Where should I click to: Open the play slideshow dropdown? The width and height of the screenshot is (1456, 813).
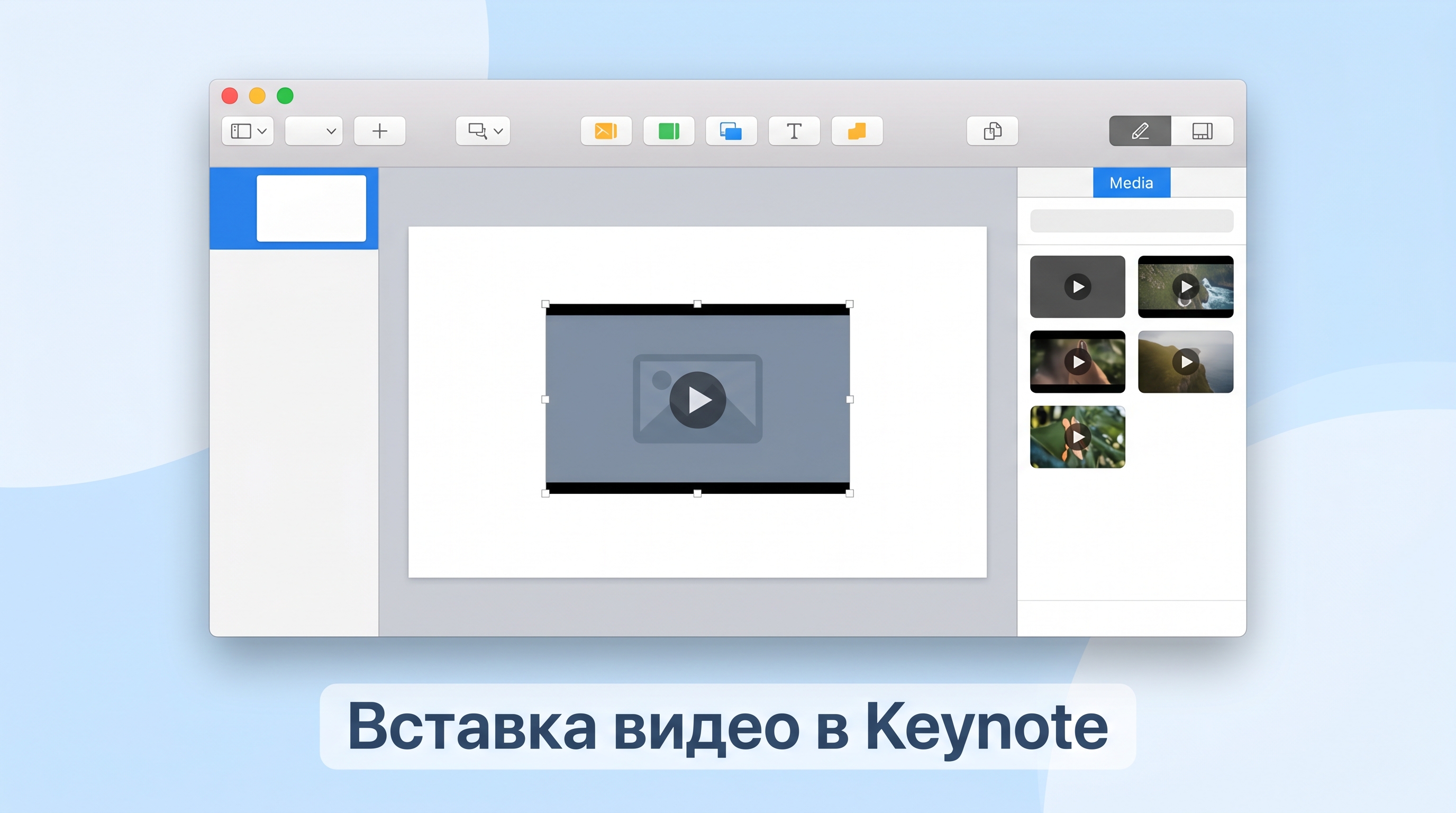tap(483, 131)
